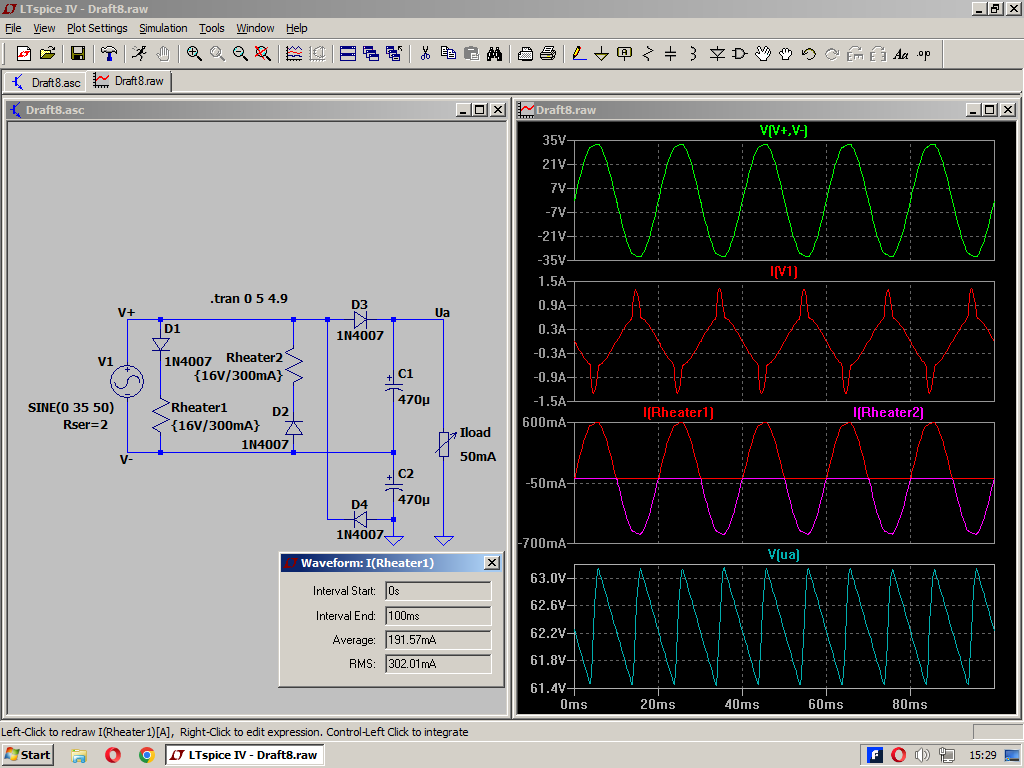The image size is (1024, 768).
Task: Click the Interval End field
Action: point(438,616)
